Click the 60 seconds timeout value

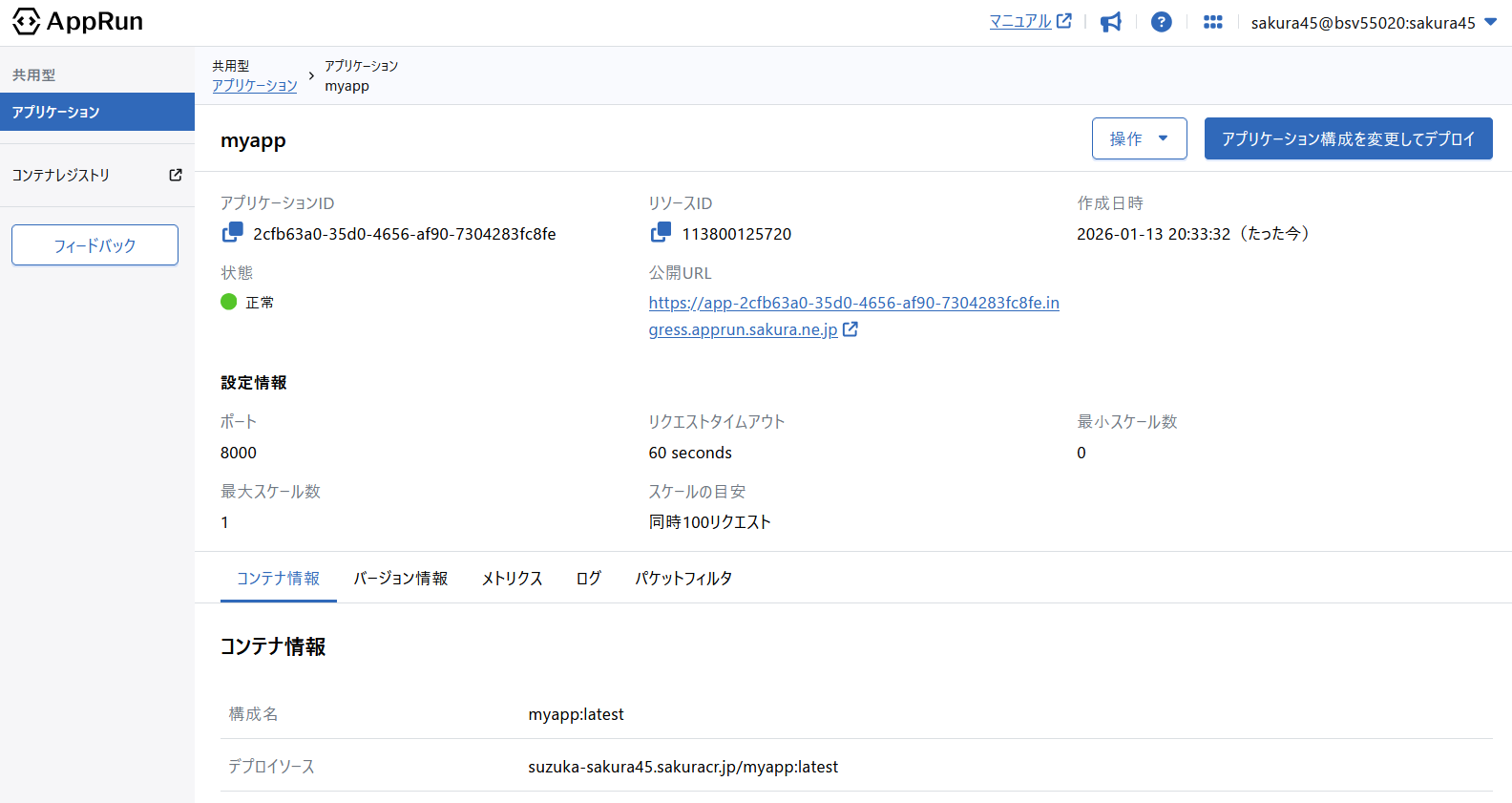pyautogui.click(x=690, y=453)
